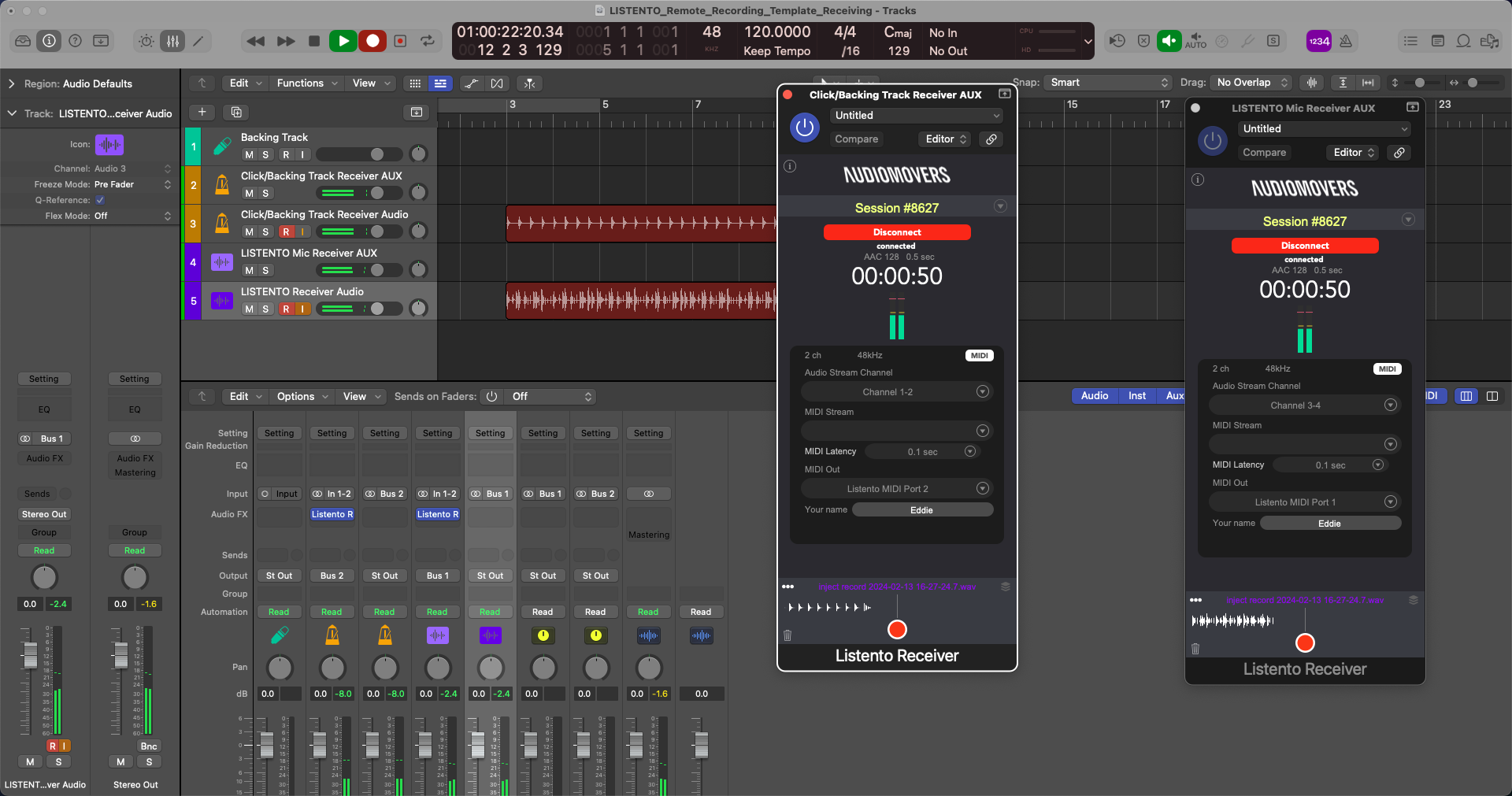This screenshot has width=1512, height=796.
Task: Adjust the vertical zoom slider
Action: (x=1419, y=83)
